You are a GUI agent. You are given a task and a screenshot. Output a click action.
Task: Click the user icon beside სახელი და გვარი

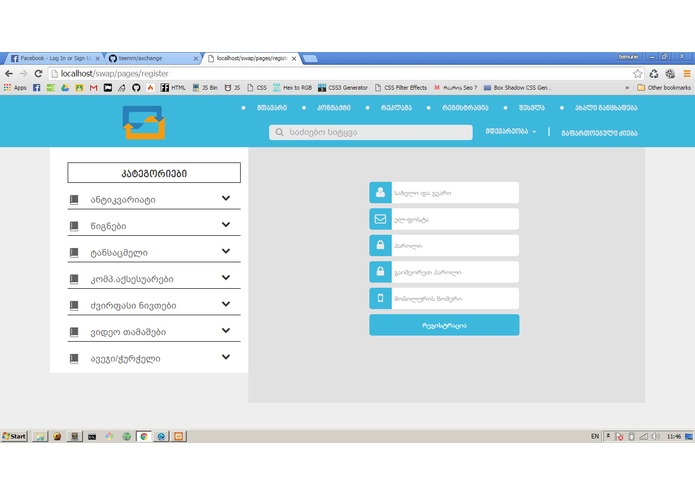point(380,192)
